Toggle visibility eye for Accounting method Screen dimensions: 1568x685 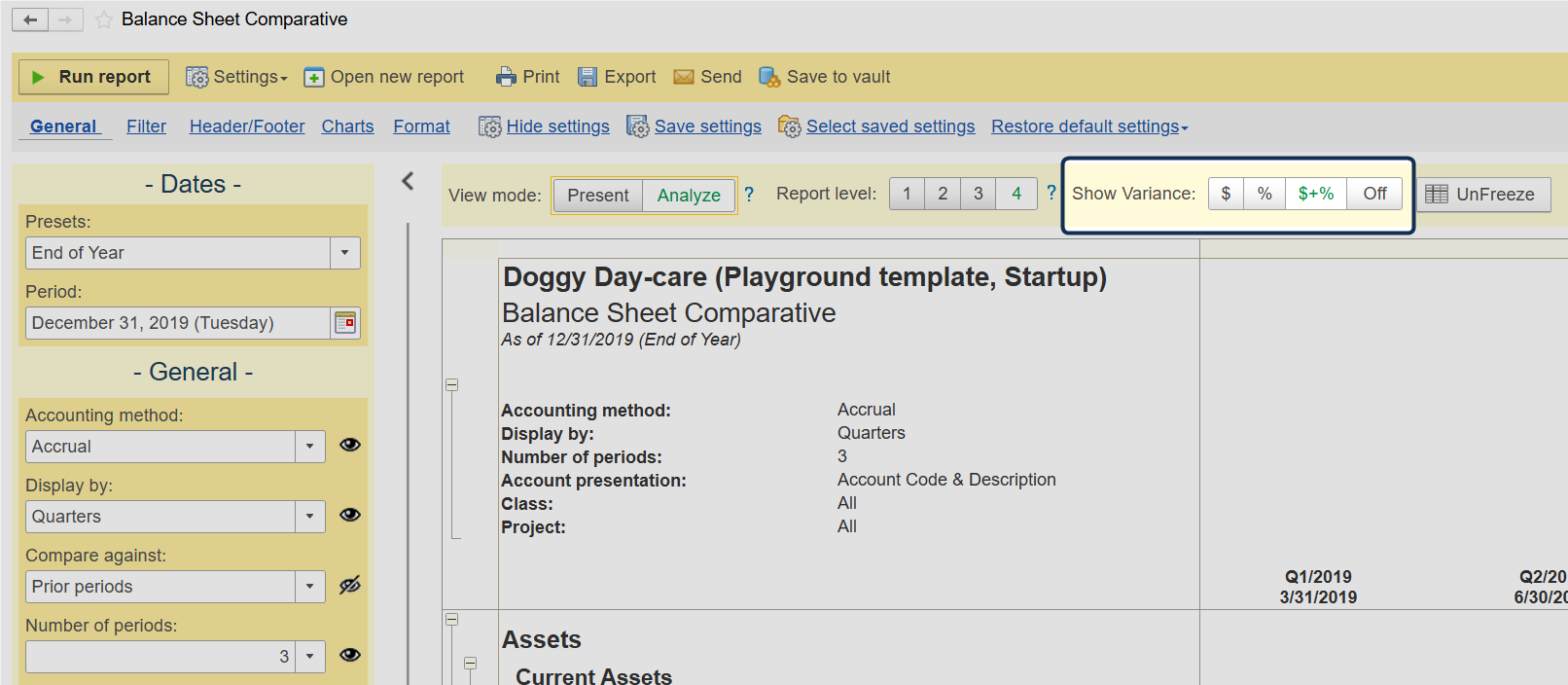pyautogui.click(x=350, y=445)
